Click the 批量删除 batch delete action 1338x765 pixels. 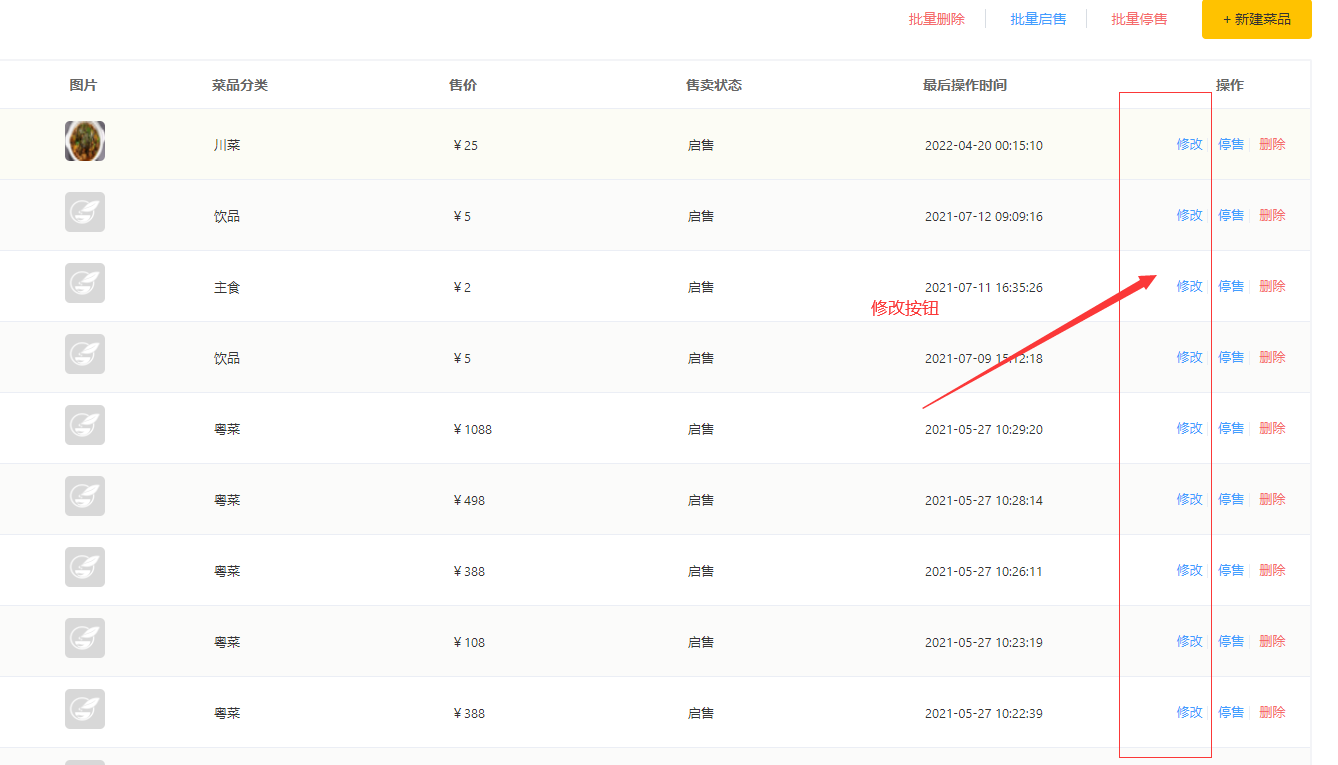click(935, 18)
